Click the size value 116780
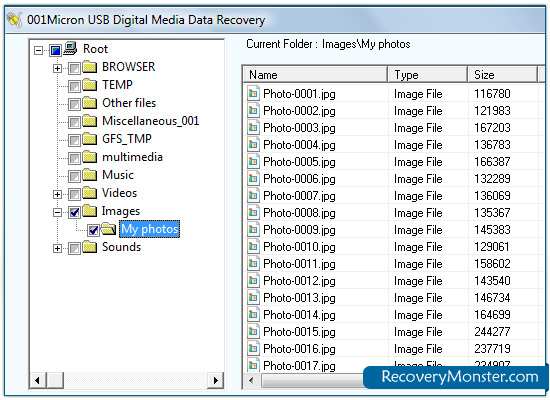Viewport: 550px width, 400px height. [x=492, y=94]
